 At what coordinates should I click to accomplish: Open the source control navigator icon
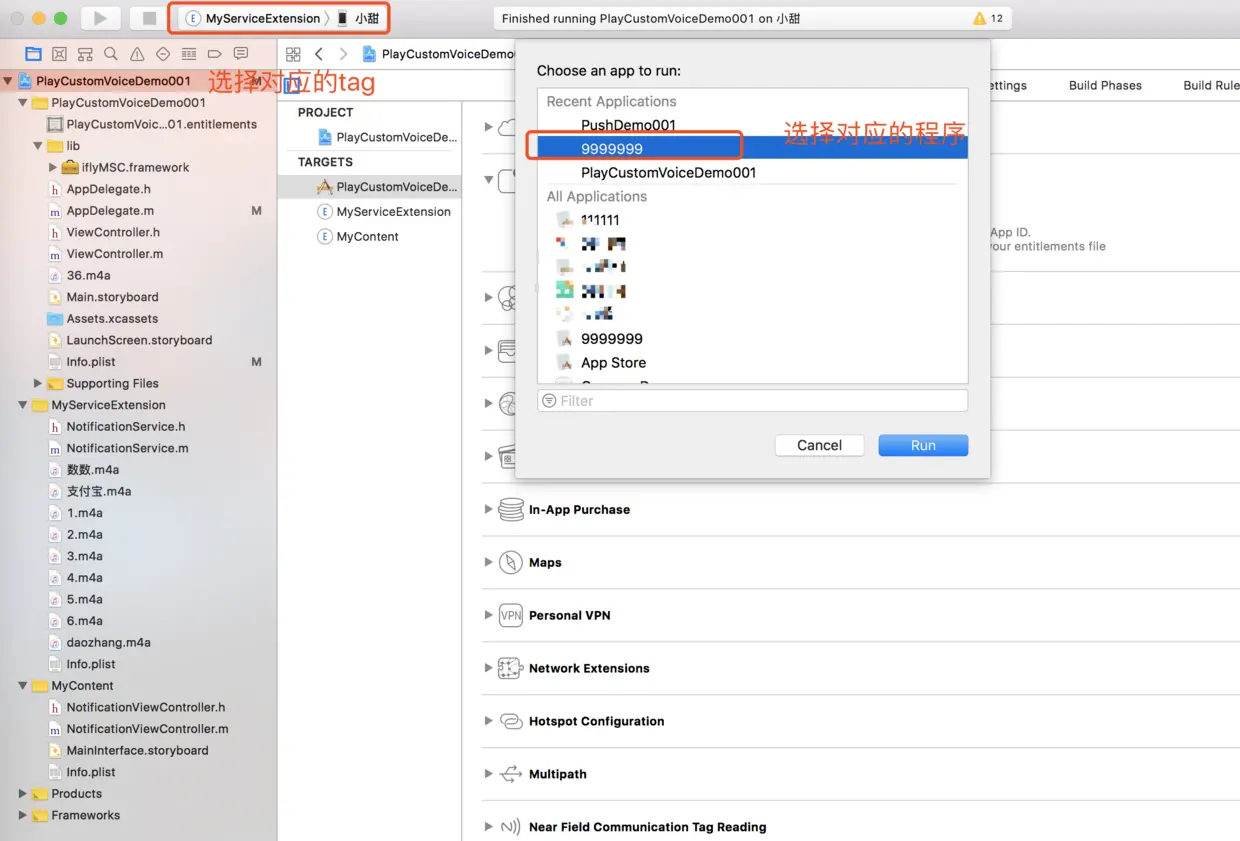[x=59, y=54]
